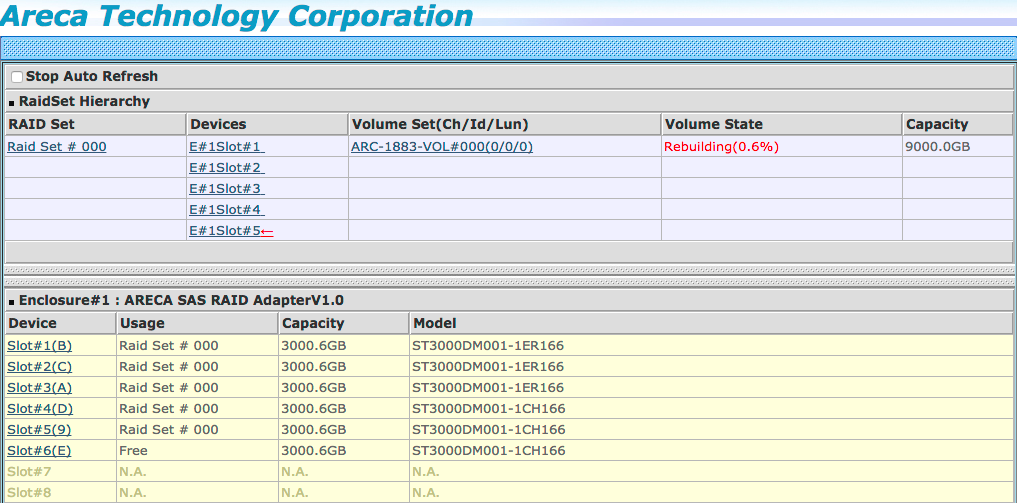Click the Rebuilding(0.6%) volume state text
1017x503 pixels.
(721, 147)
